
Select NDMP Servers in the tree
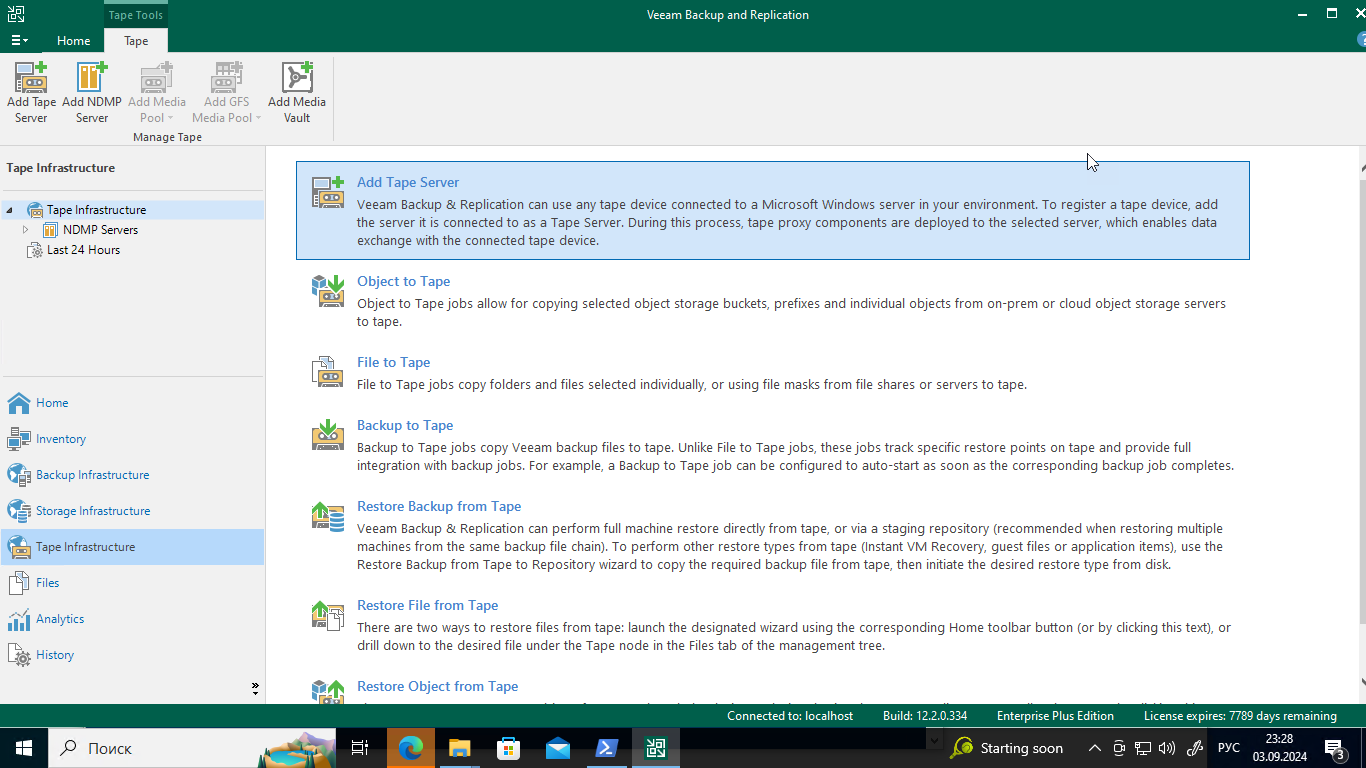(100, 230)
